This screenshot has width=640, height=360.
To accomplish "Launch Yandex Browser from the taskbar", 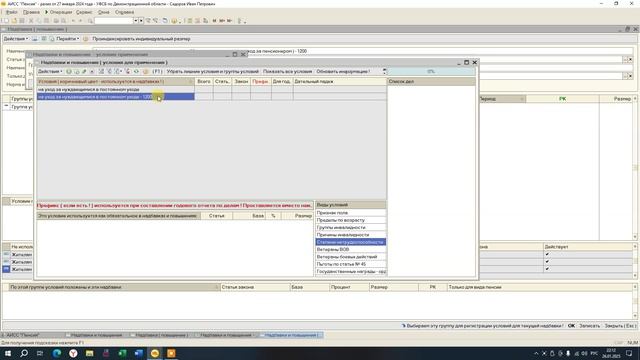I will tap(73, 353).
